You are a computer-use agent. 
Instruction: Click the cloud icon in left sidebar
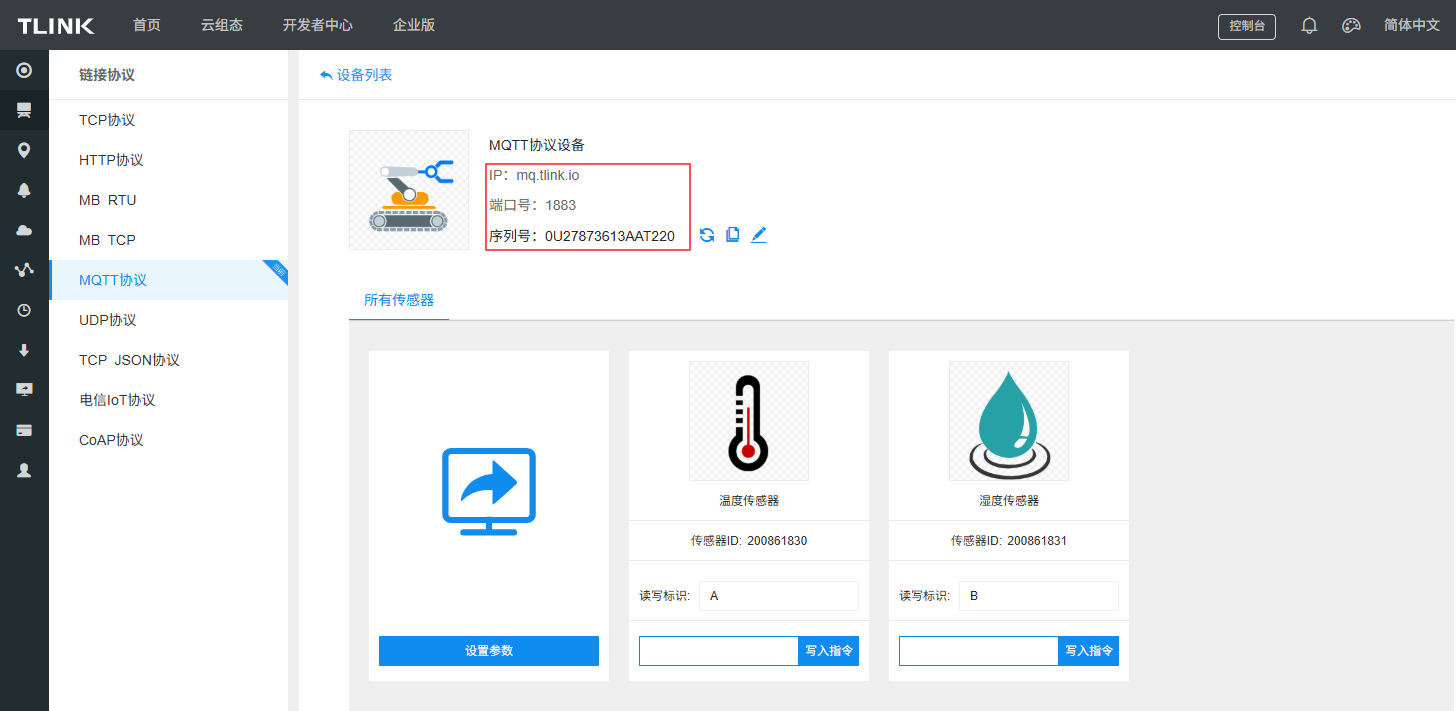[24, 230]
